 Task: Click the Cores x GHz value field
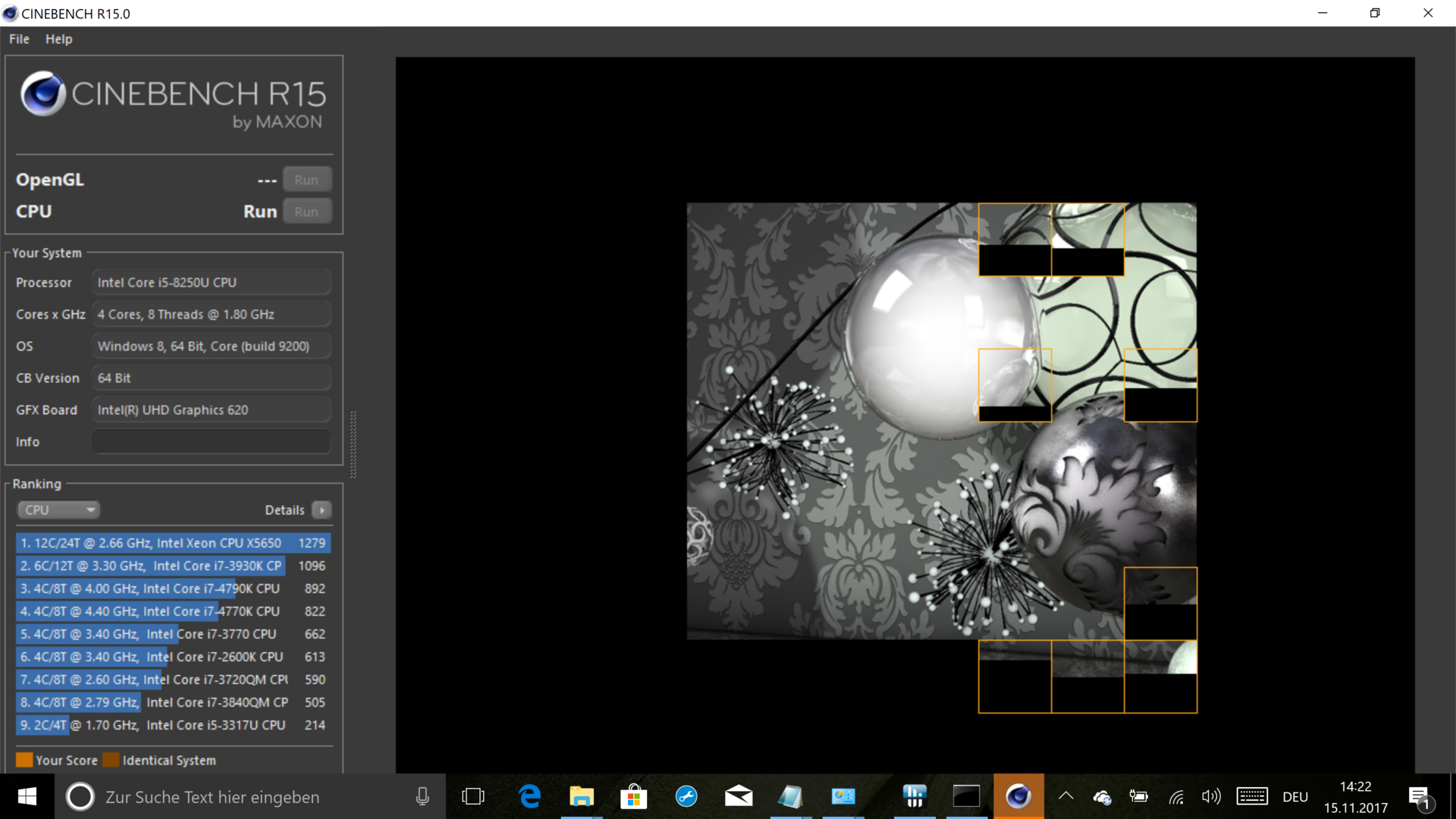coord(212,314)
